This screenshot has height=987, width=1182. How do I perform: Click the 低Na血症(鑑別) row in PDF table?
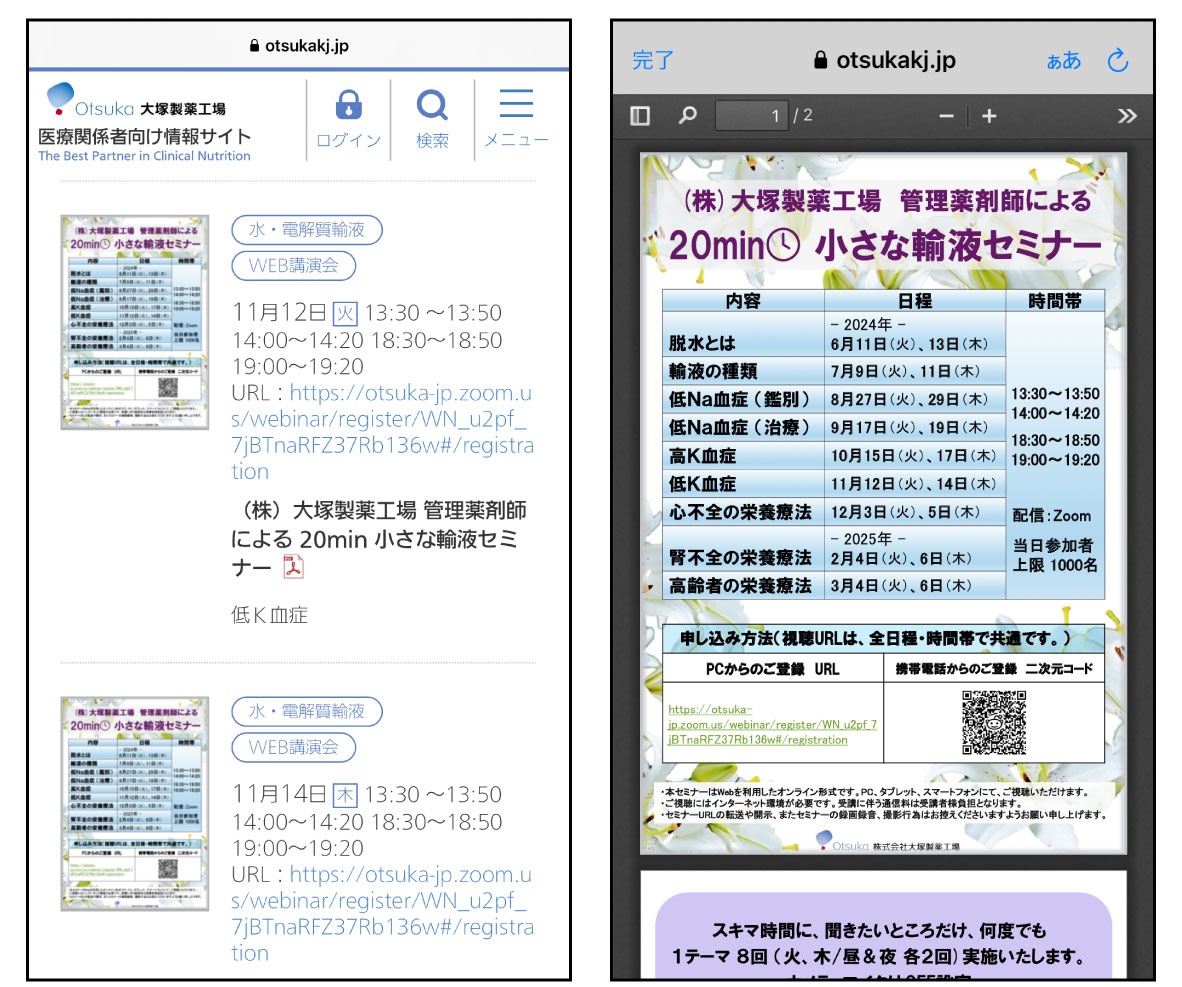(x=834, y=399)
